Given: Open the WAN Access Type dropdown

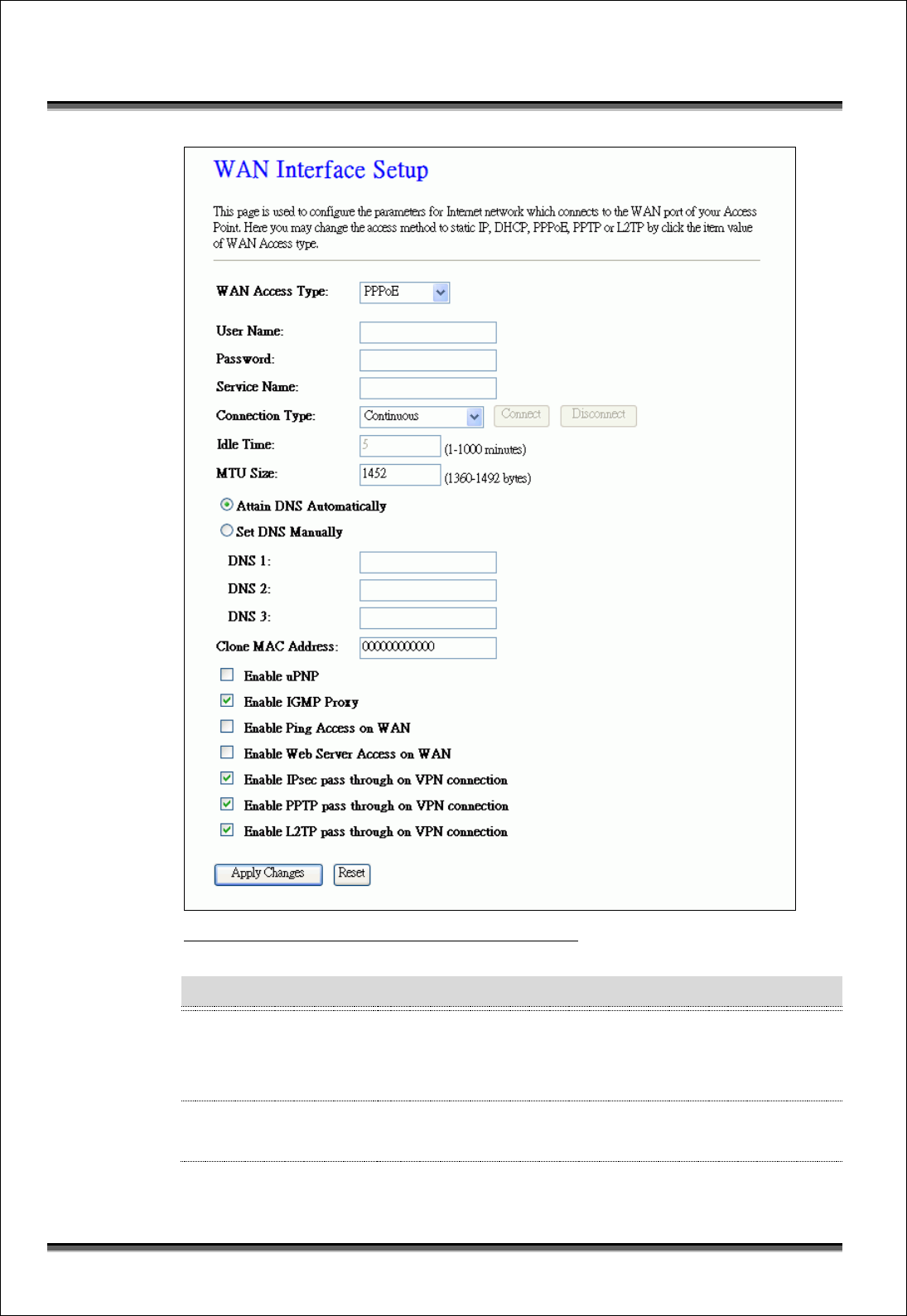Looking at the screenshot, I should click(404, 292).
